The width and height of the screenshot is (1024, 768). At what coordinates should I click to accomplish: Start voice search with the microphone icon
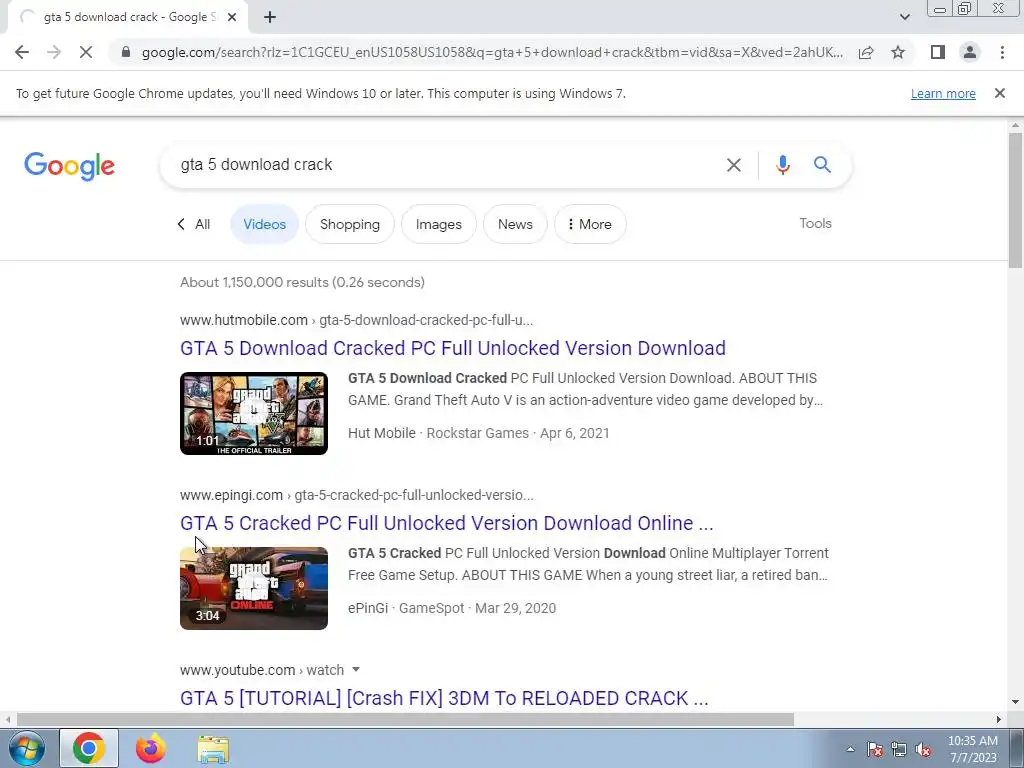tap(782, 165)
